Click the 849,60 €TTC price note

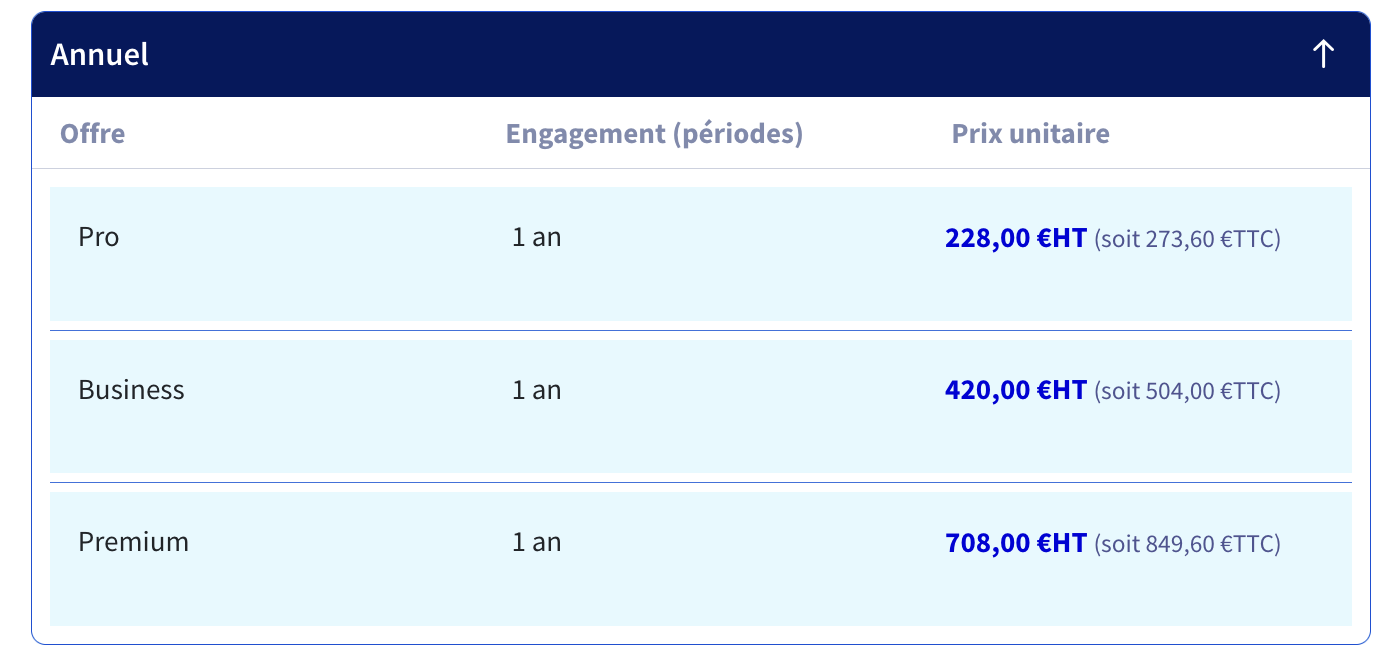1187,544
